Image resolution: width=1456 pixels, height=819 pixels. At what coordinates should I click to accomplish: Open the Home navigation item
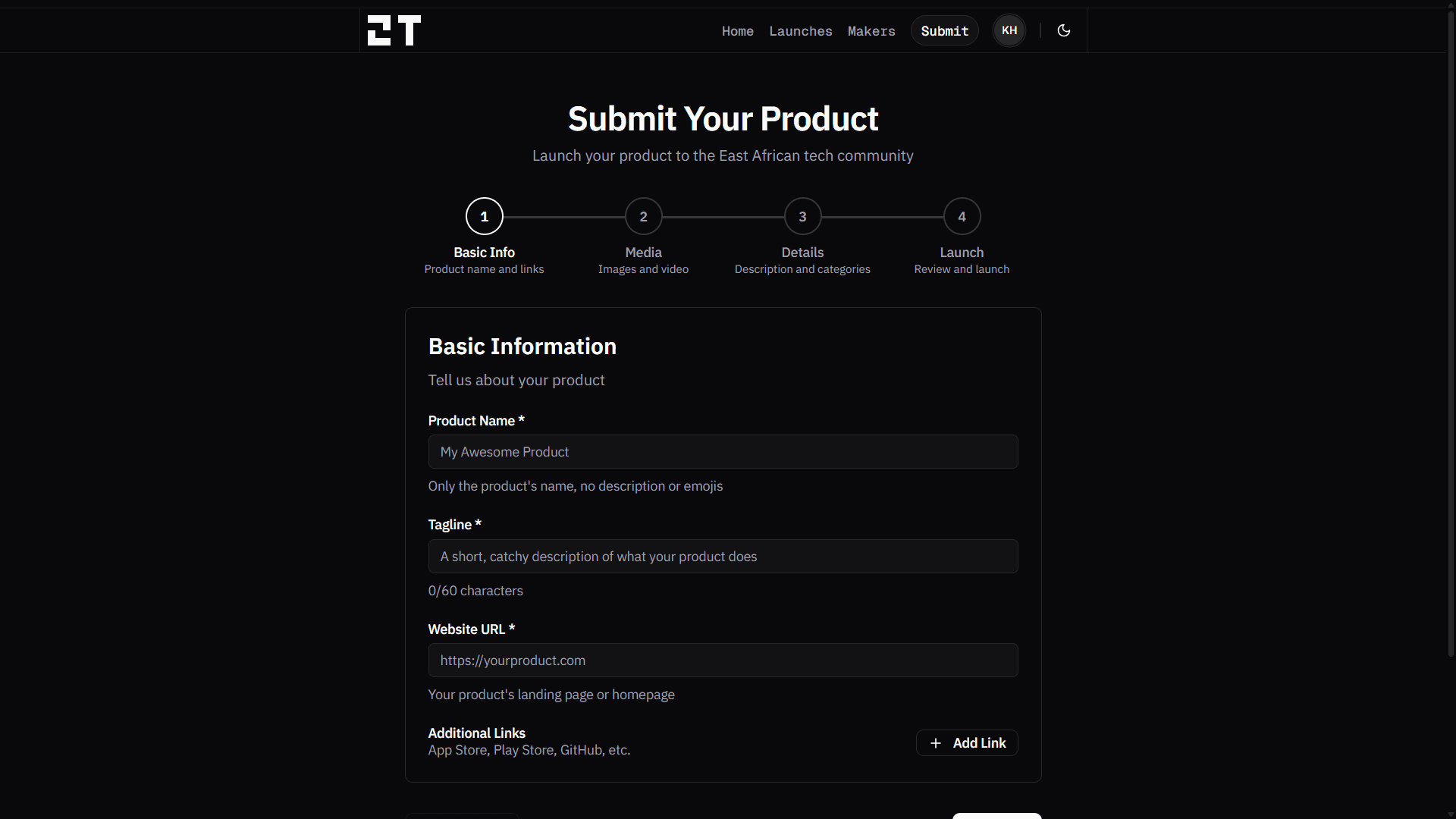click(x=737, y=31)
